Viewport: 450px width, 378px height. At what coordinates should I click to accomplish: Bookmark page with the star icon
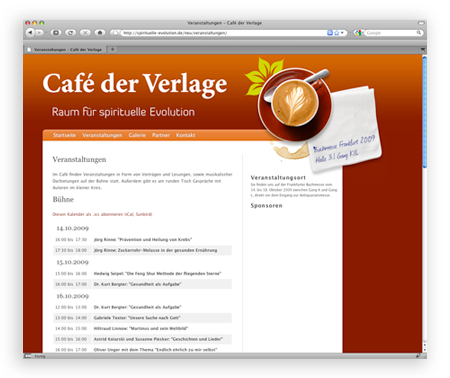tap(336, 33)
